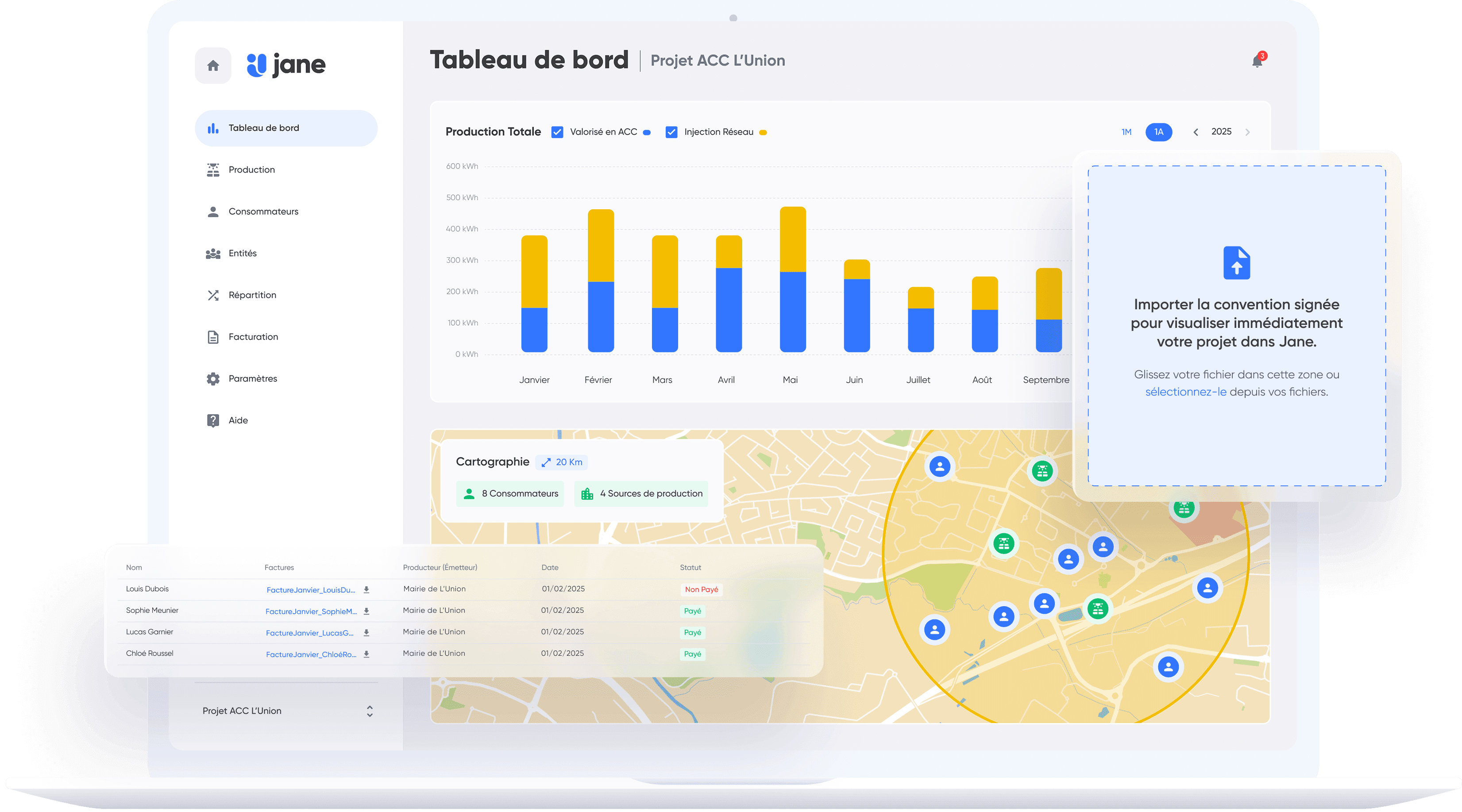1462x812 pixels.
Task: Click the file upload icon
Action: (1236, 263)
